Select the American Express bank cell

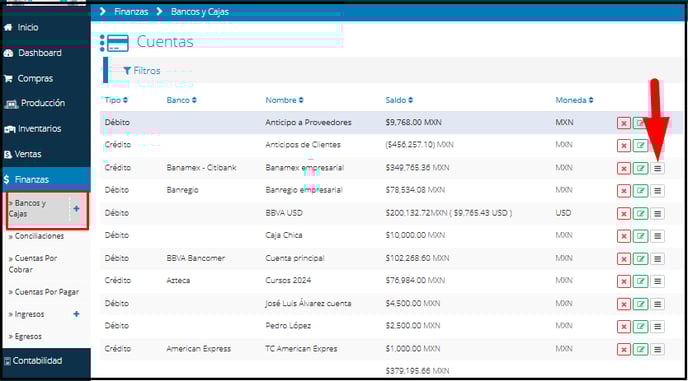pos(198,349)
